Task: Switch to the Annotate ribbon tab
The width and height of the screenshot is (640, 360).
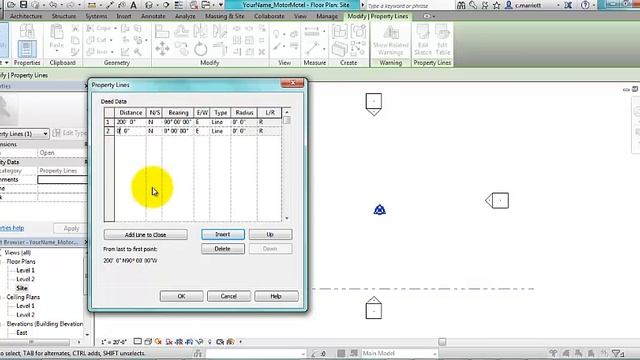Action: [153, 16]
